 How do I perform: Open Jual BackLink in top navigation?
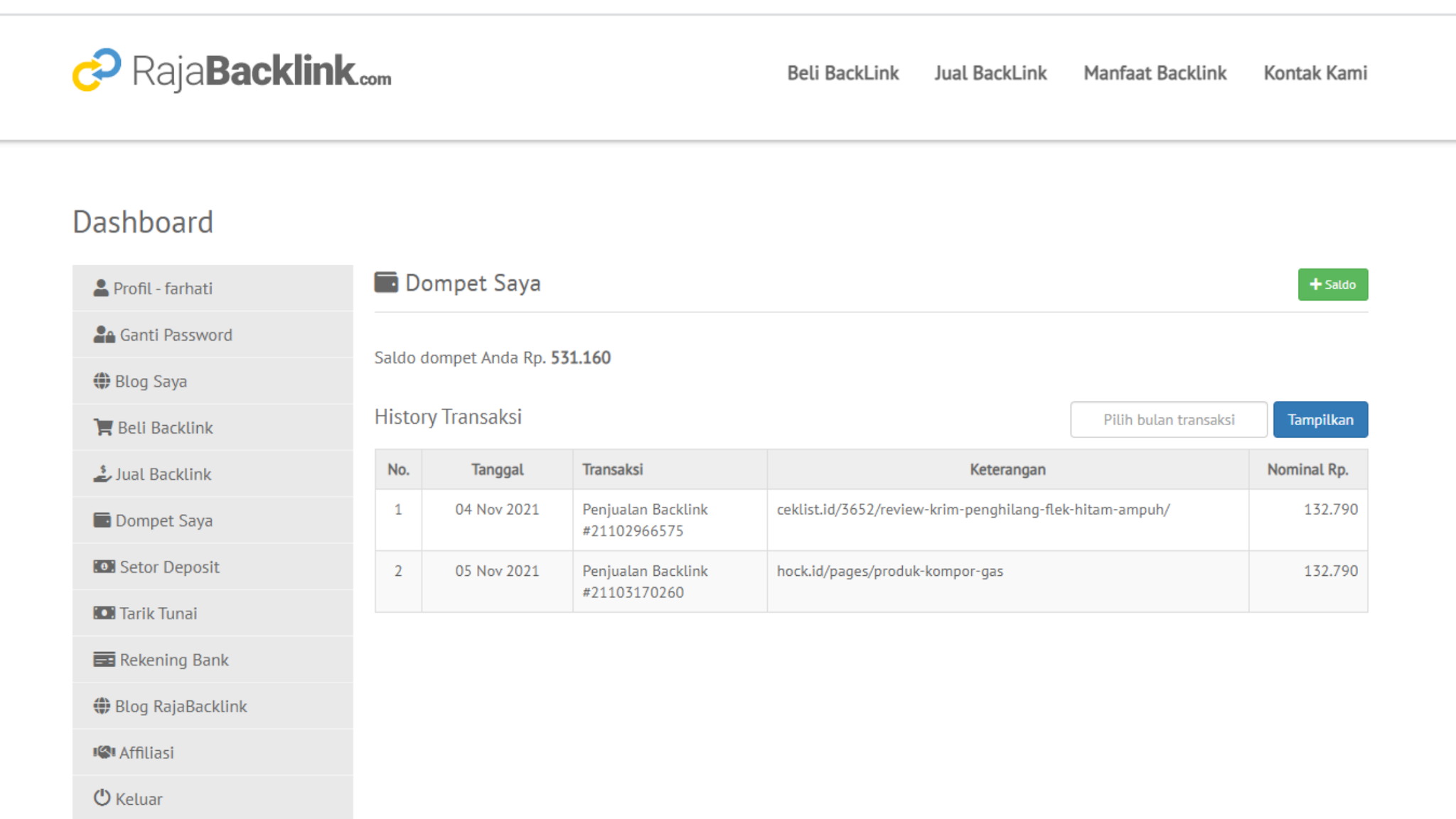pos(990,73)
